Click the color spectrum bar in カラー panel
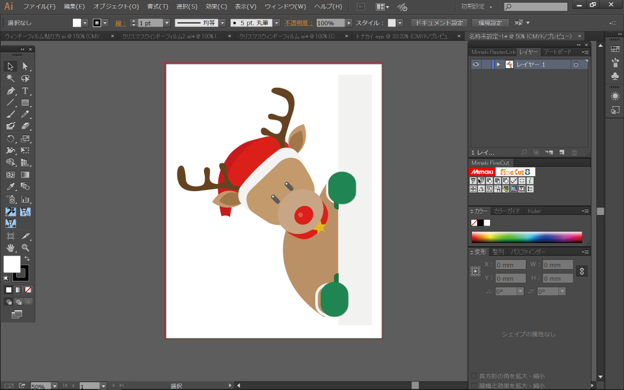The height and width of the screenshot is (390, 624). coord(526,237)
